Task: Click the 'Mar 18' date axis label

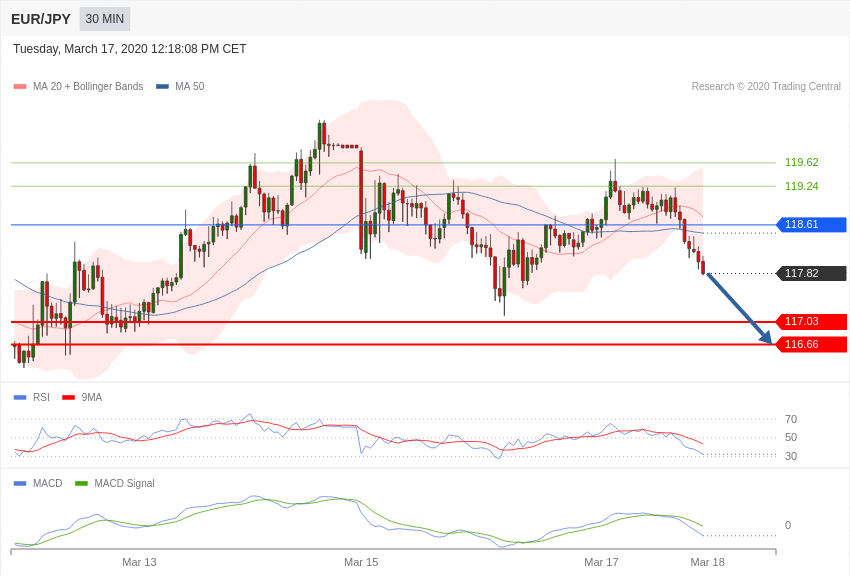Action: [707, 562]
